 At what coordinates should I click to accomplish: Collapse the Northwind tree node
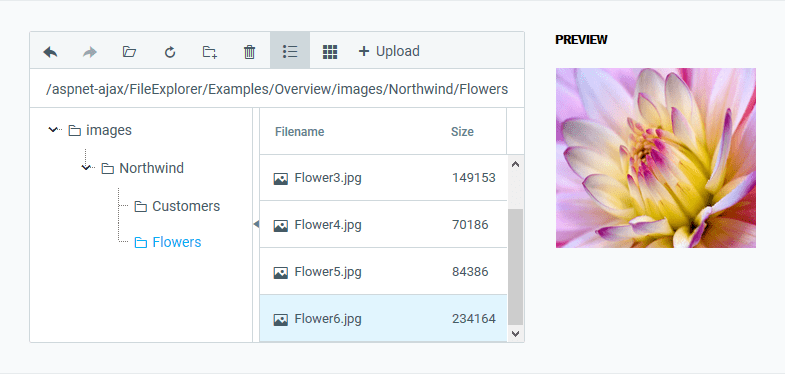tap(86, 168)
